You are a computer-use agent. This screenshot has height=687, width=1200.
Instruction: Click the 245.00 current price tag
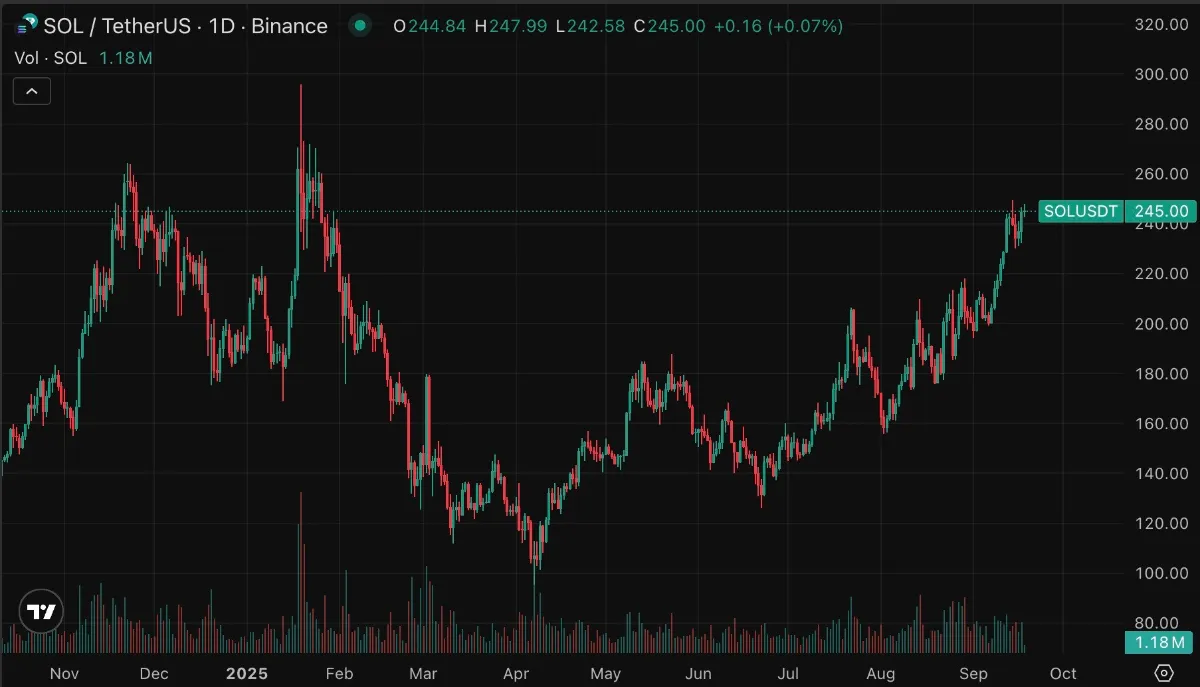click(x=1161, y=211)
